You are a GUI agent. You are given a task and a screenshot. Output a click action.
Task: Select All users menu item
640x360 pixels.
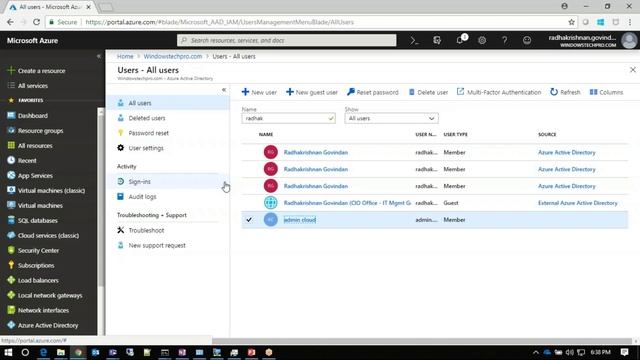point(167,103)
